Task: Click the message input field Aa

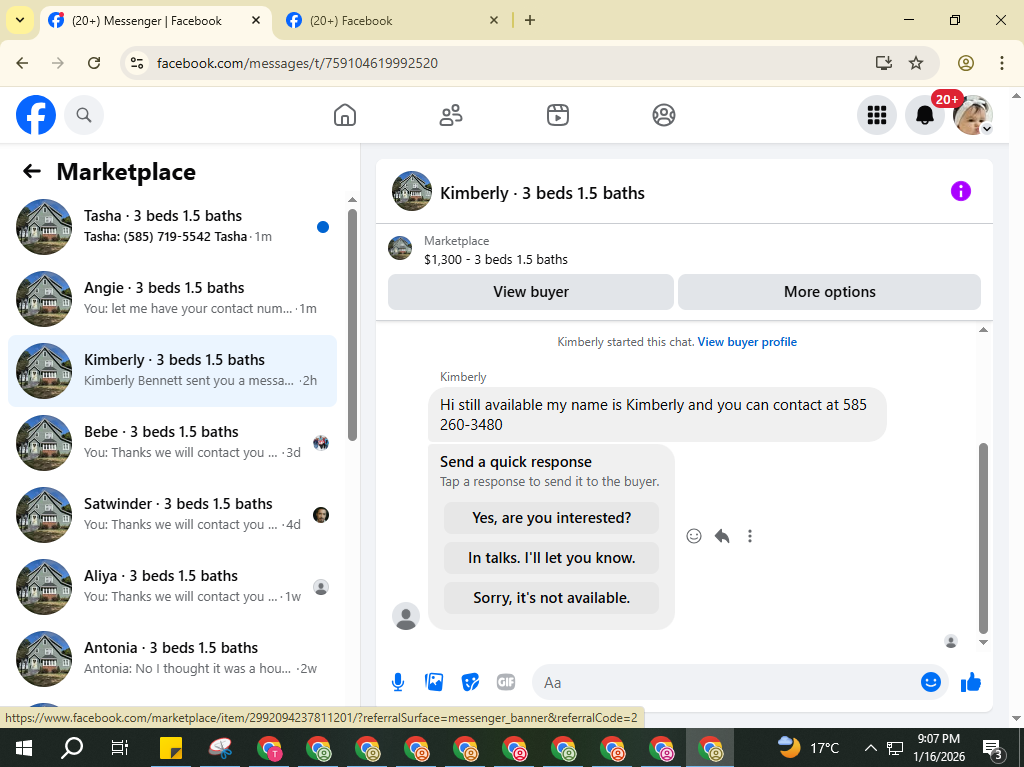Action: point(725,683)
